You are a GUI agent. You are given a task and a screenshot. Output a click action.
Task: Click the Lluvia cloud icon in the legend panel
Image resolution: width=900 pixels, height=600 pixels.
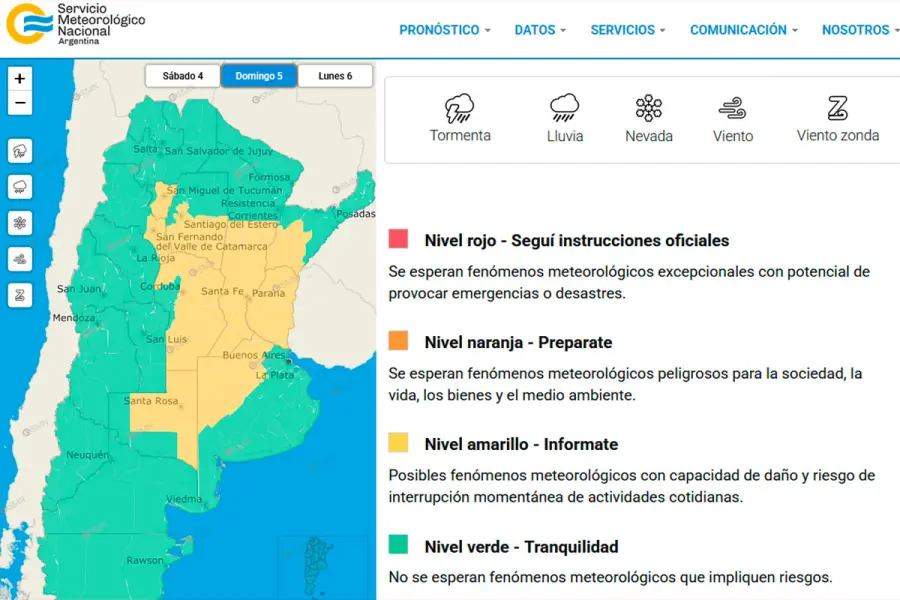click(565, 108)
